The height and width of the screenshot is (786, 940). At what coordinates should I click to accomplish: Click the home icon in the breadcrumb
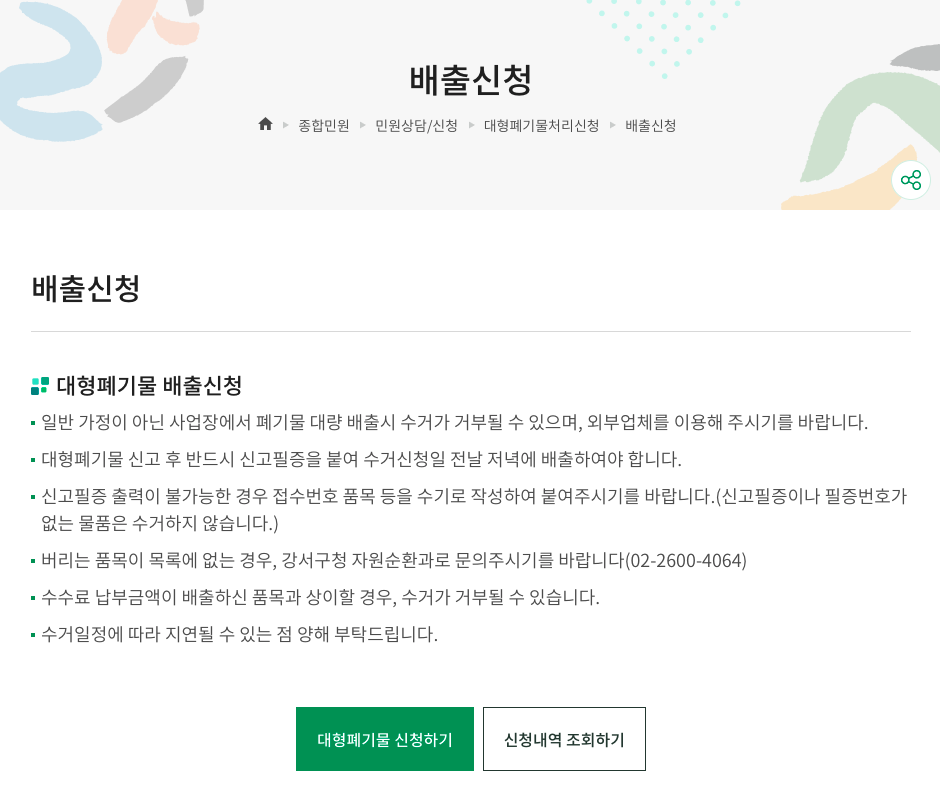265,123
